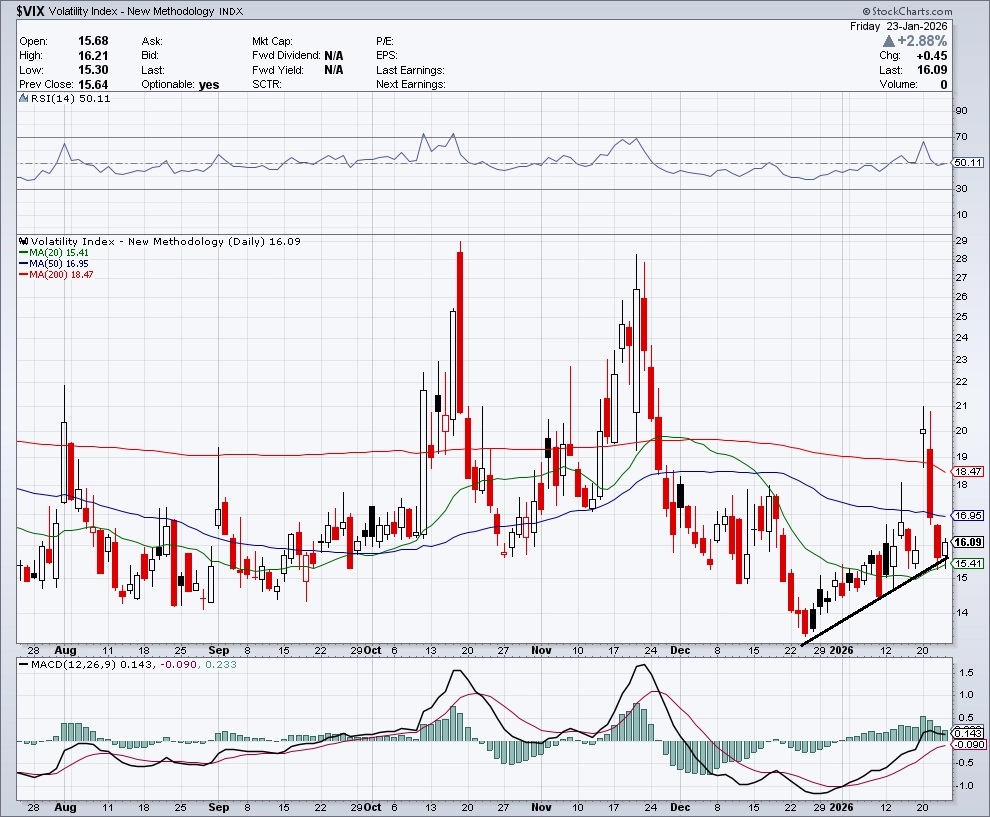This screenshot has height=817, width=990.
Task: Click the green up-arrow beside +2.88%
Action: [889, 41]
